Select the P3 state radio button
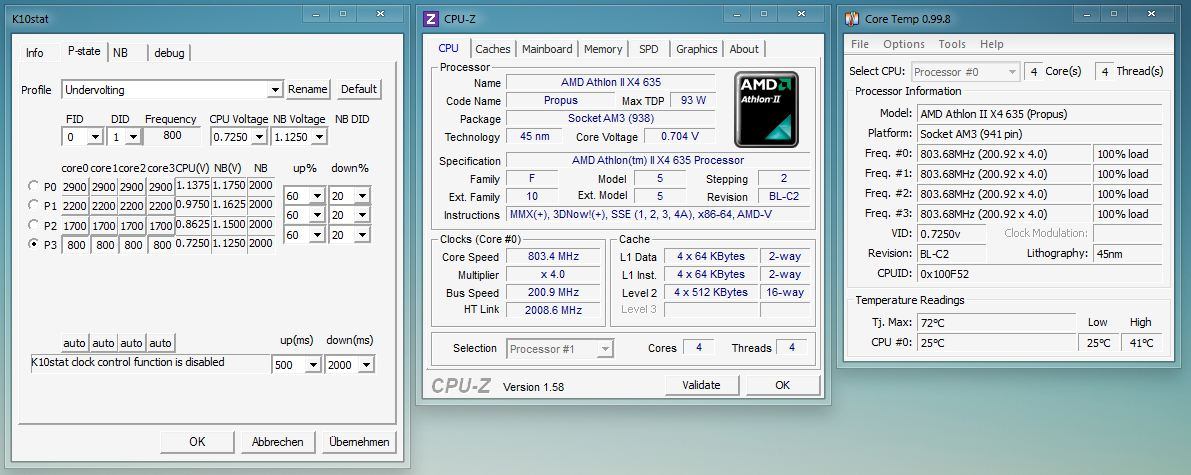Viewport: 1191px width, 475px height. [33, 244]
